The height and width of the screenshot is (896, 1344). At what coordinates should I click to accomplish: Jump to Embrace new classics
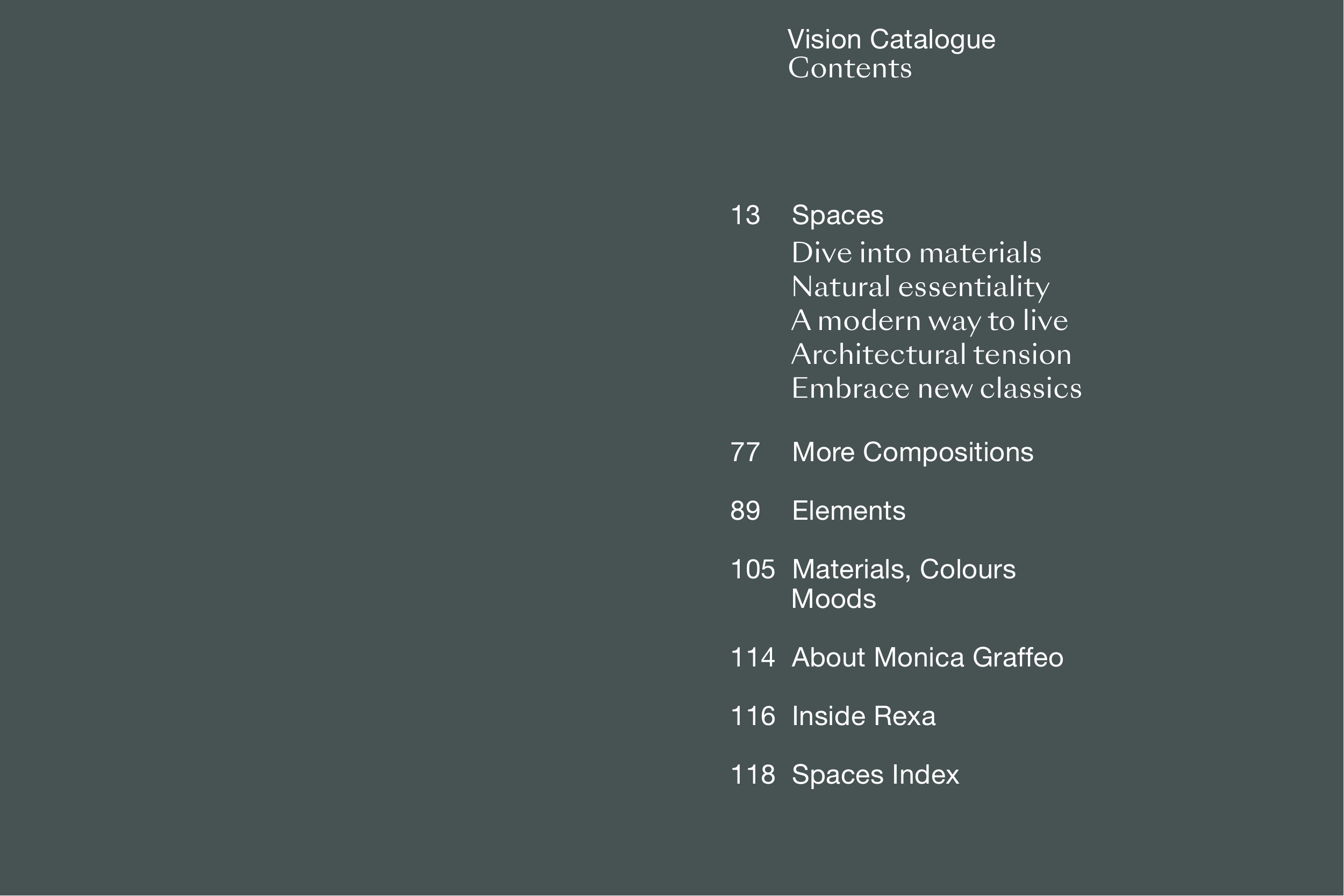936,389
